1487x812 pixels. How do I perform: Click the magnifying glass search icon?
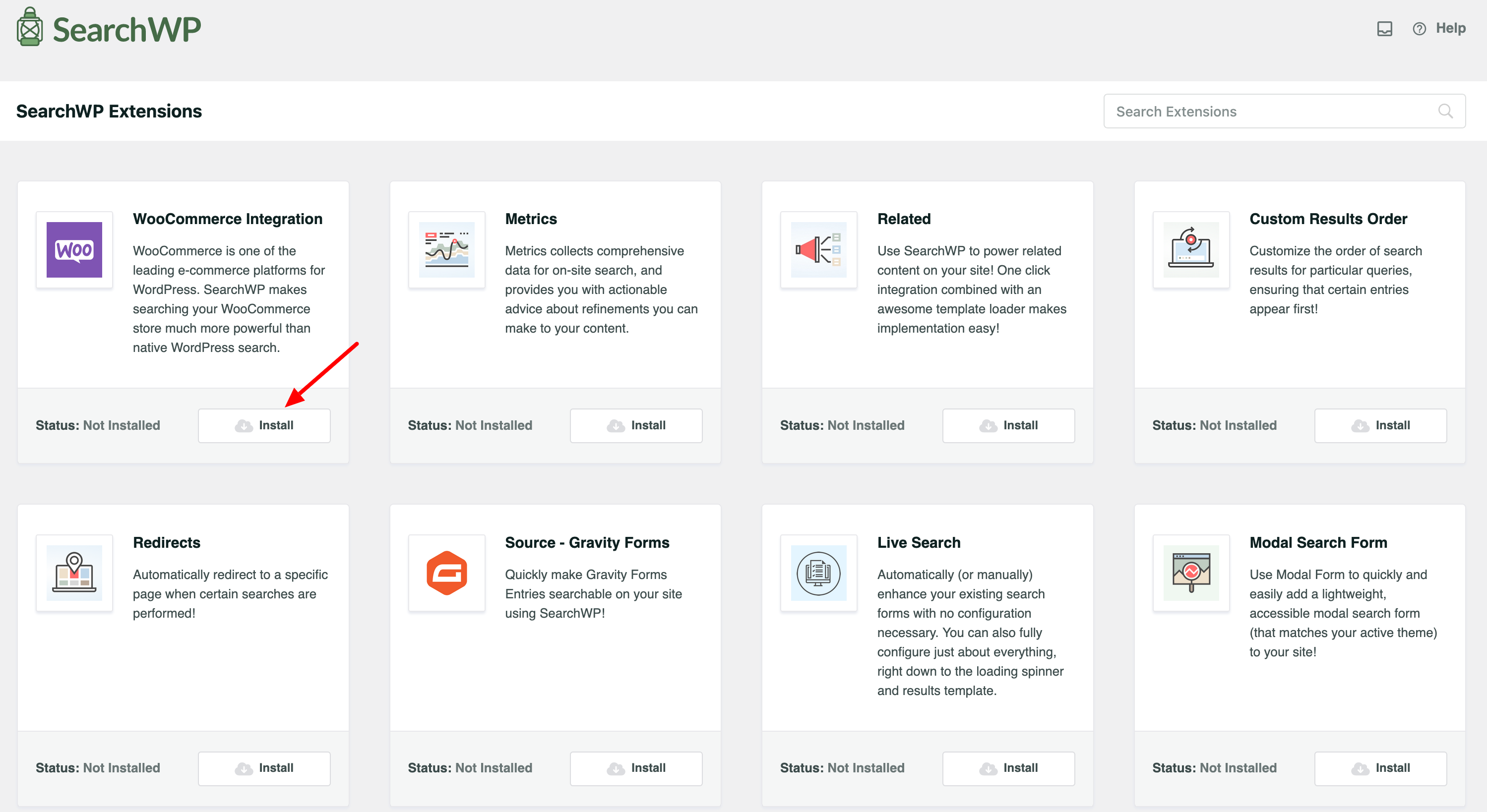[1445, 111]
